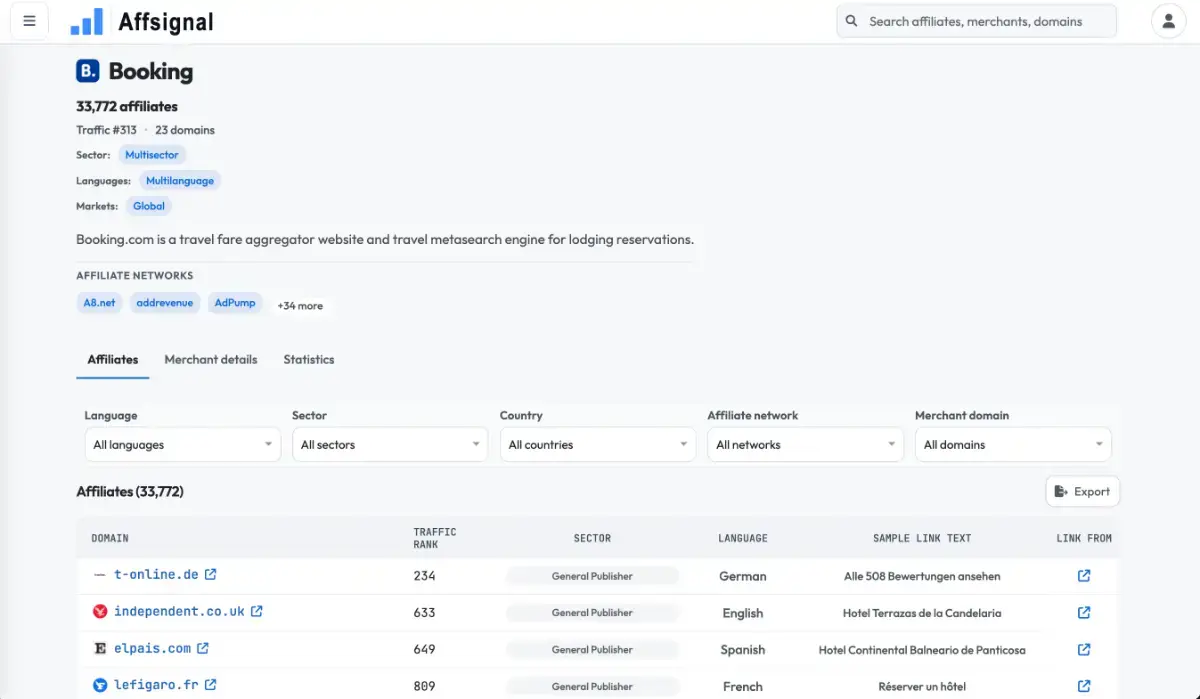Click the AdPump network tag
This screenshot has width=1200, height=699.
pyautogui.click(x=235, y=303)
